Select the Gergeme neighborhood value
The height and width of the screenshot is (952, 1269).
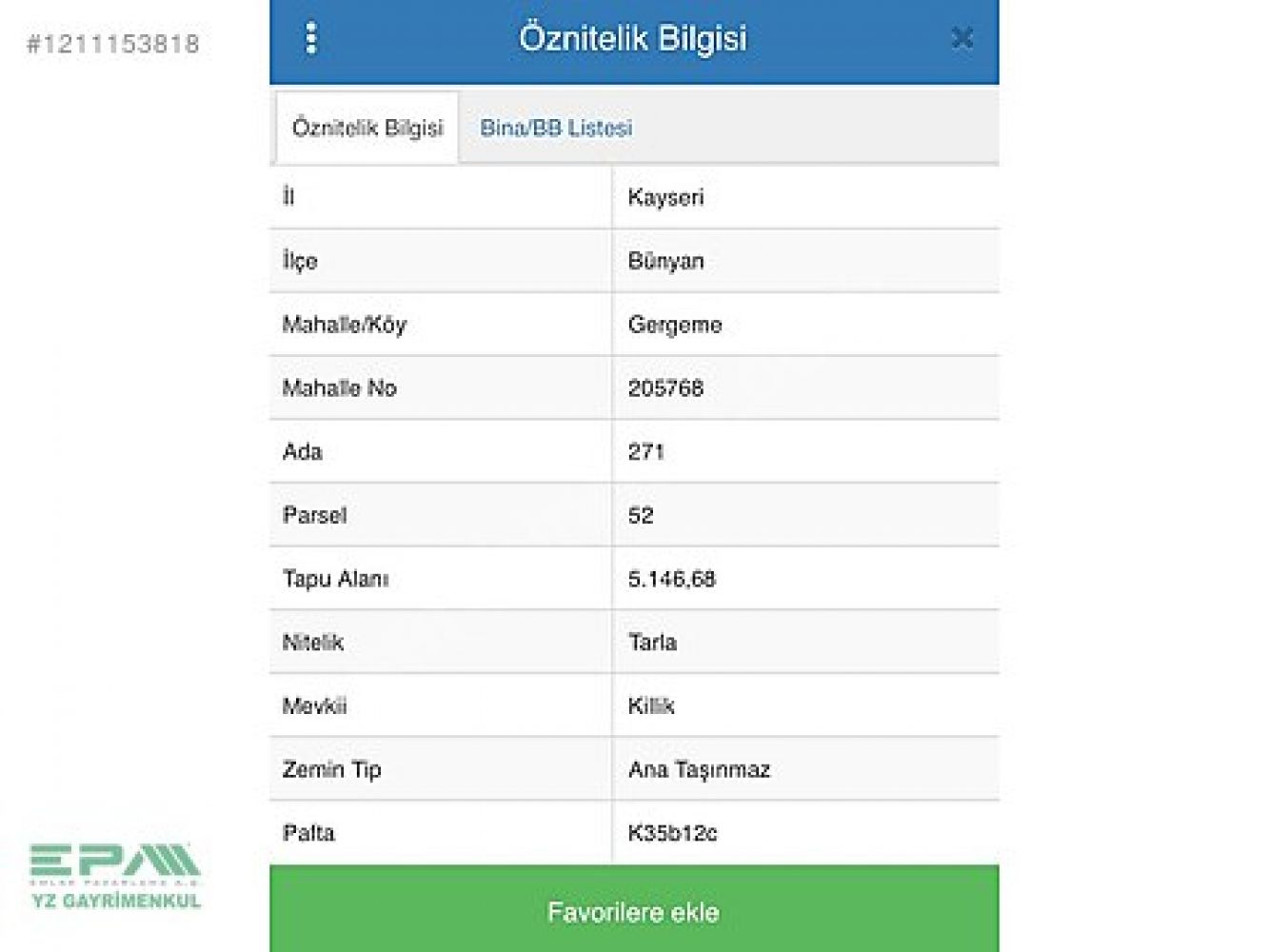(x=675, y=325)
